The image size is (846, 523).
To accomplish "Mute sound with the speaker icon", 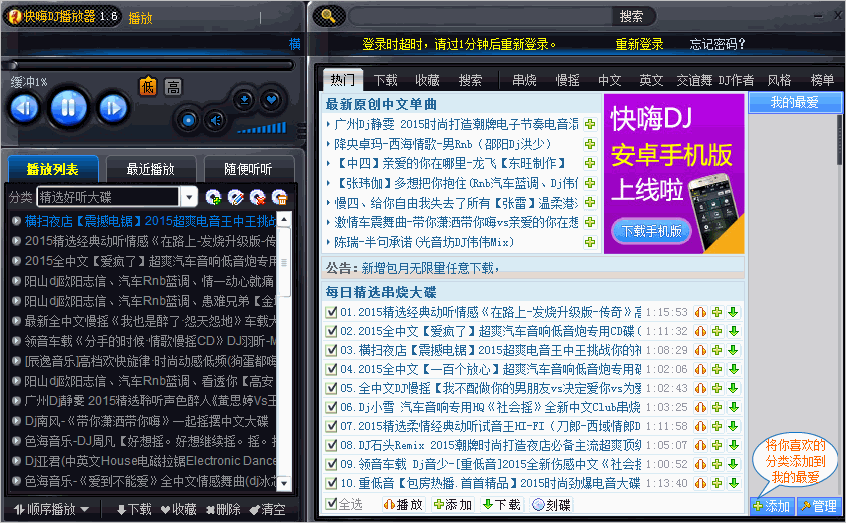I will 215,120.
